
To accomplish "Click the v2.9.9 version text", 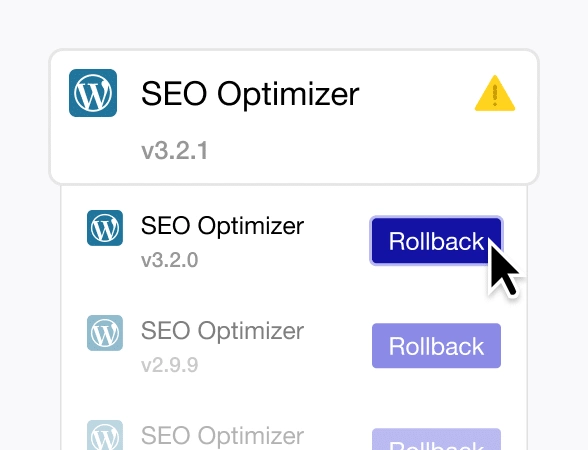I will [170, 365].
